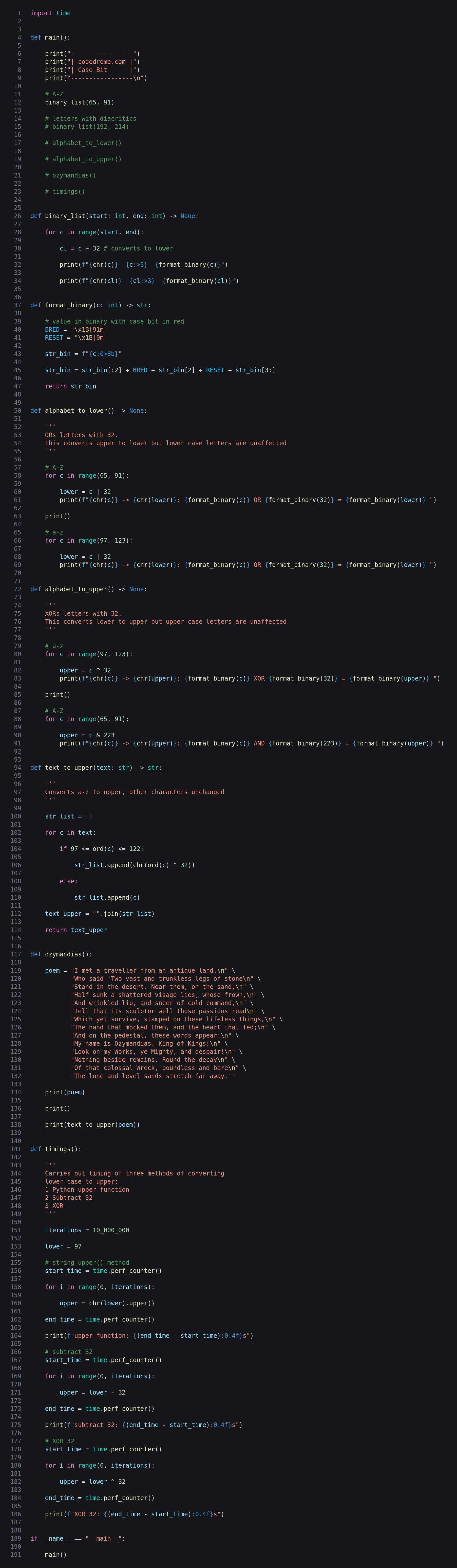Click the 'def binary_list' function signature
Viewport: 457px width, 1568px height.
[x=115, y=216]
